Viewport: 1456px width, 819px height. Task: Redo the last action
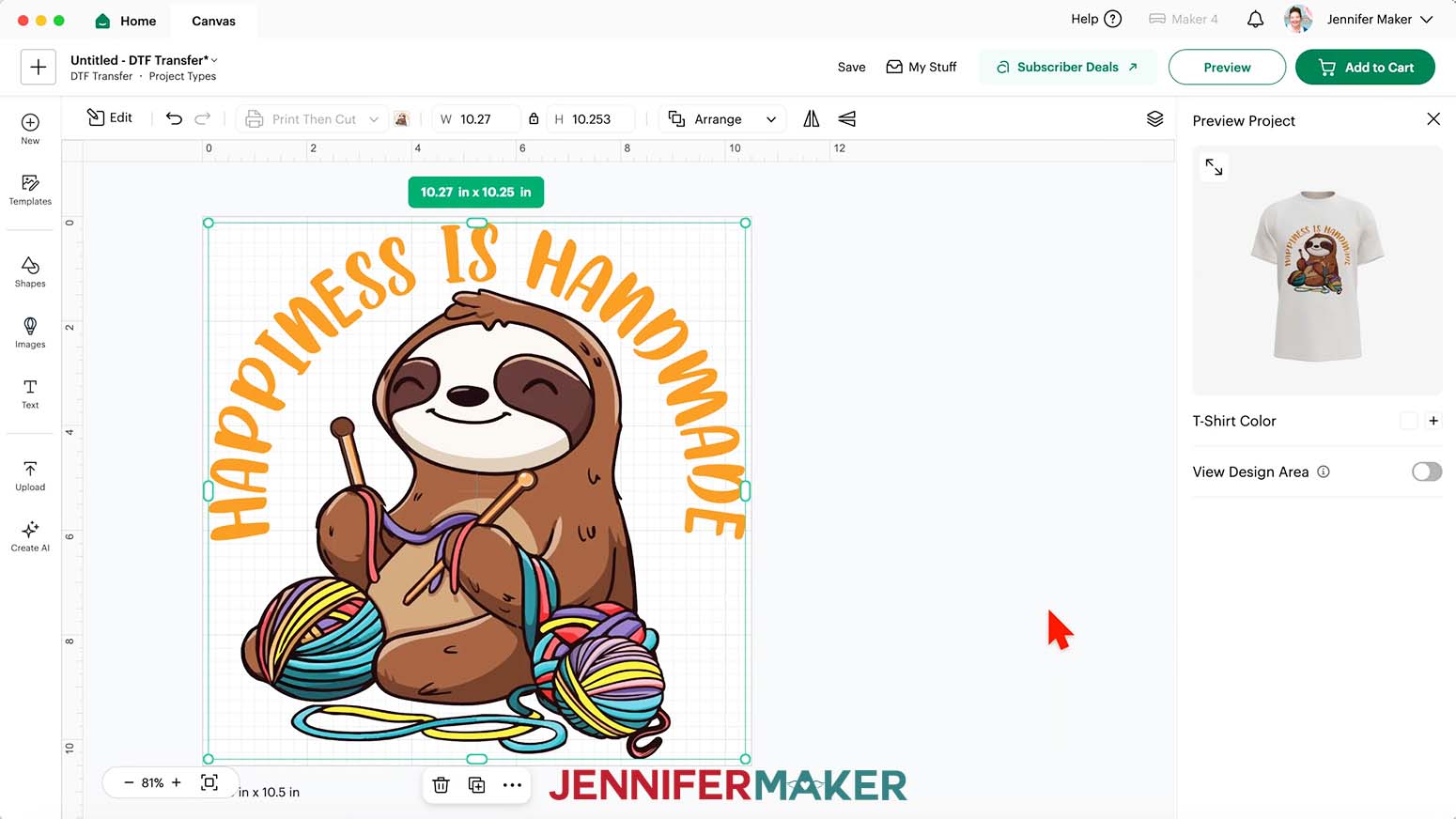[203, 118]
